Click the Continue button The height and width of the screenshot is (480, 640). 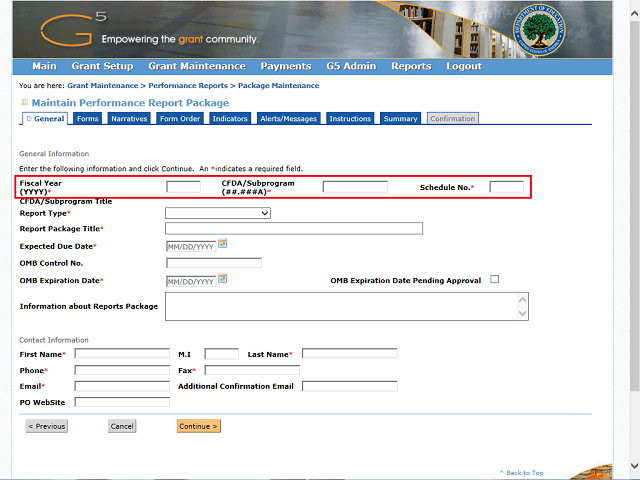click(199, 426)
